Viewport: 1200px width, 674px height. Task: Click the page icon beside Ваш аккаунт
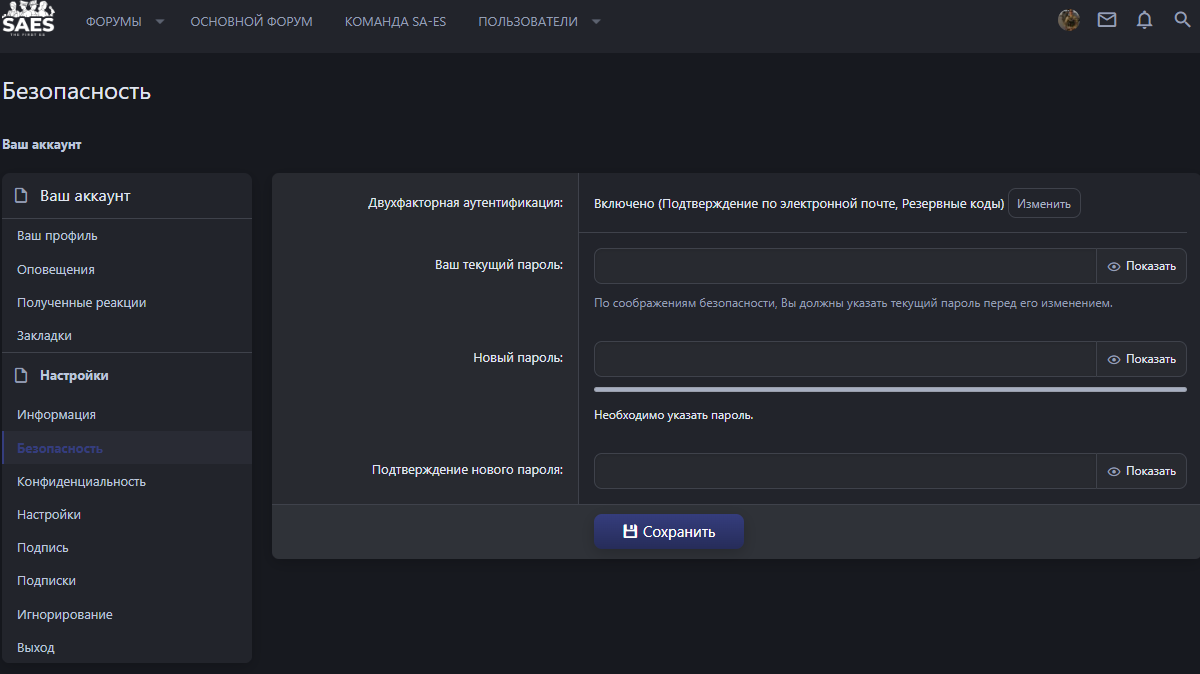click(x=21, y=196)
